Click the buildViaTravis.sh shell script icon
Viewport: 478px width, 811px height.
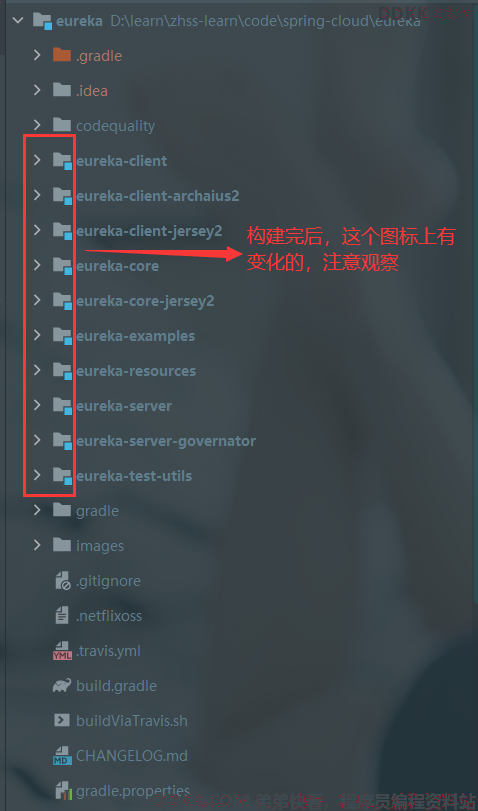point(62,720)
